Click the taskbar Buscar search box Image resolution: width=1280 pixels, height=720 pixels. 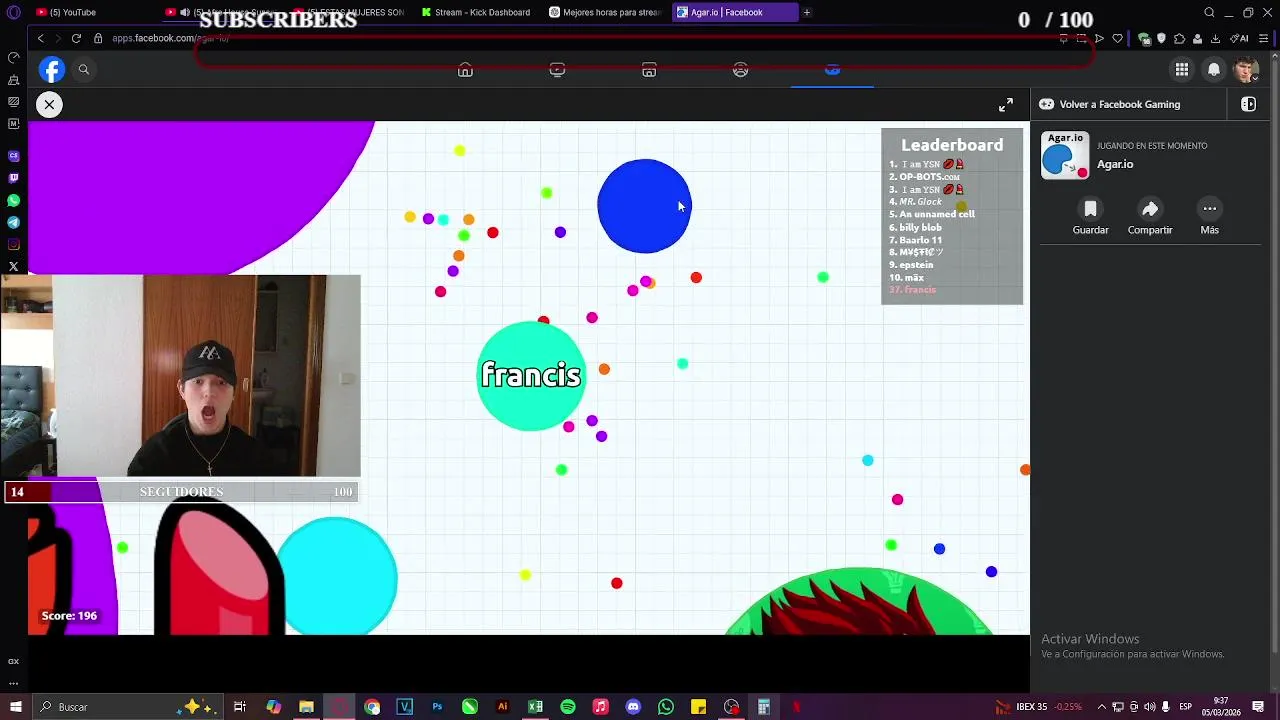130,707
